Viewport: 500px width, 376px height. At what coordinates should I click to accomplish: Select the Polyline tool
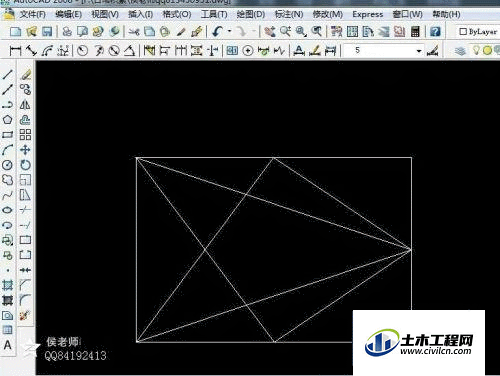pyautogui.click(x=7, y=105)
